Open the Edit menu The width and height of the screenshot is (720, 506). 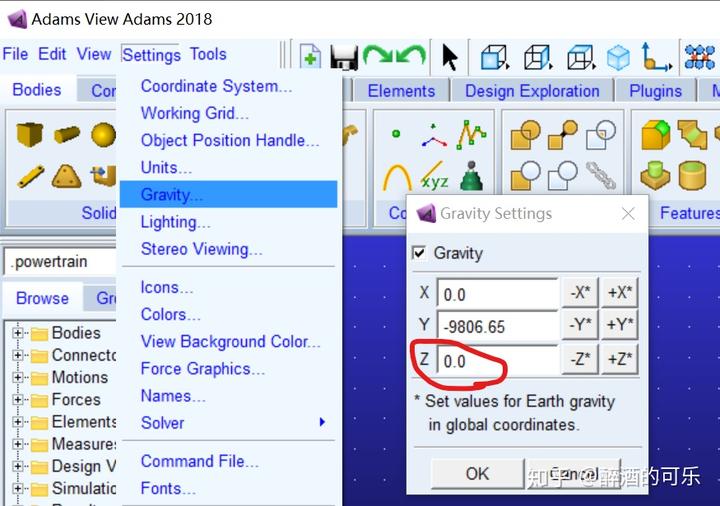coord(52,54)
